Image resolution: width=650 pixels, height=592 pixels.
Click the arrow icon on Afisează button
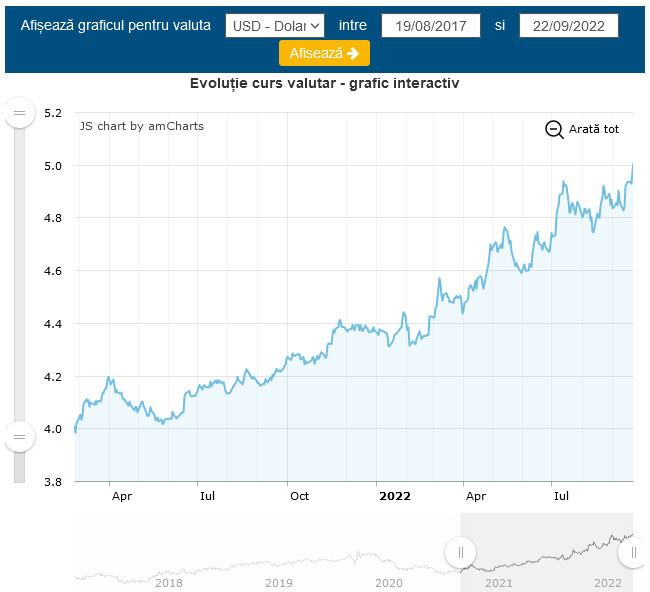pyautogui.click(x=353, y=53)
